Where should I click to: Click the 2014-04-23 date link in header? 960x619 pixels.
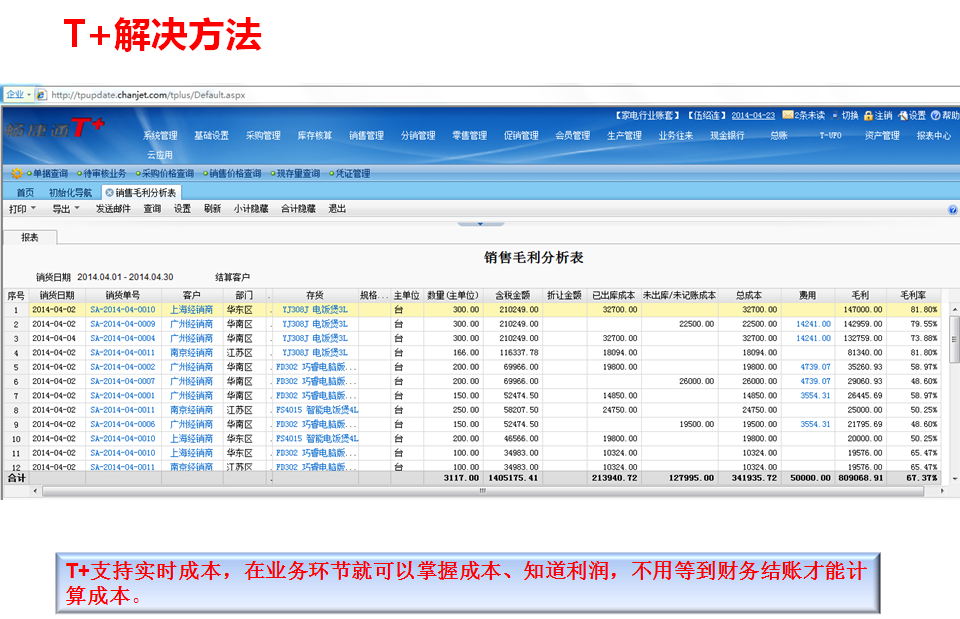pos(753,116)
